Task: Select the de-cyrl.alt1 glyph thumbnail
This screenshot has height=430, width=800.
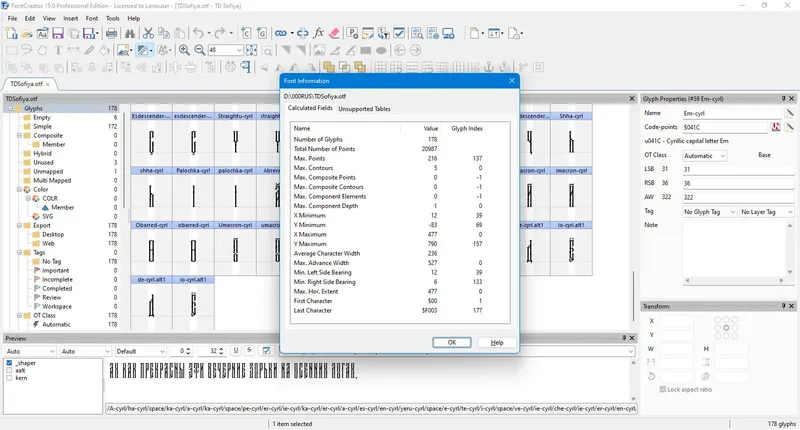Action: (x=152, y=302)
